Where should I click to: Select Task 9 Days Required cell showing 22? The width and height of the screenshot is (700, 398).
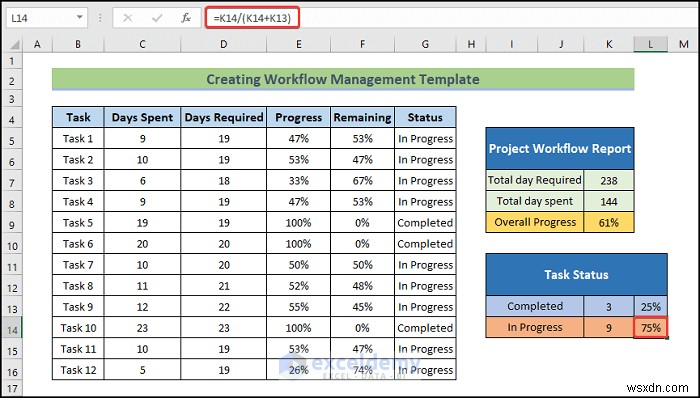(224, 307)
